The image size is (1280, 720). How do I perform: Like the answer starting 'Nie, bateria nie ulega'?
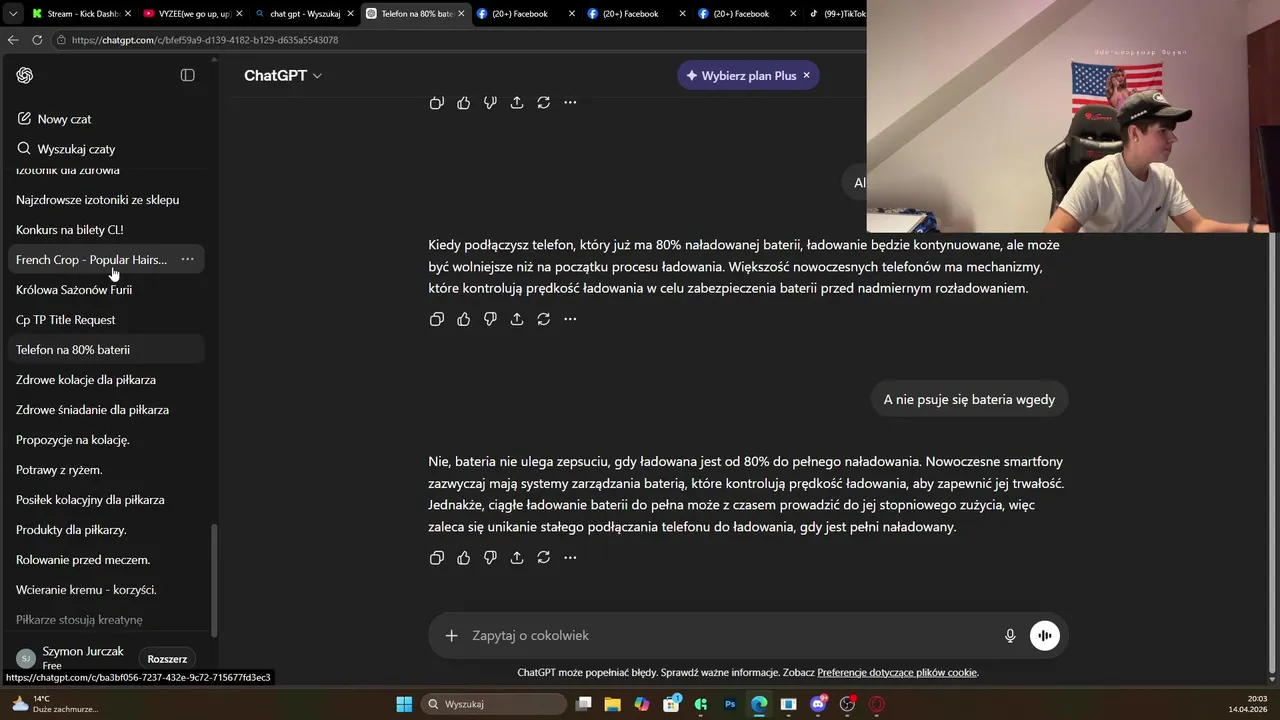click(x=463, y=557)
